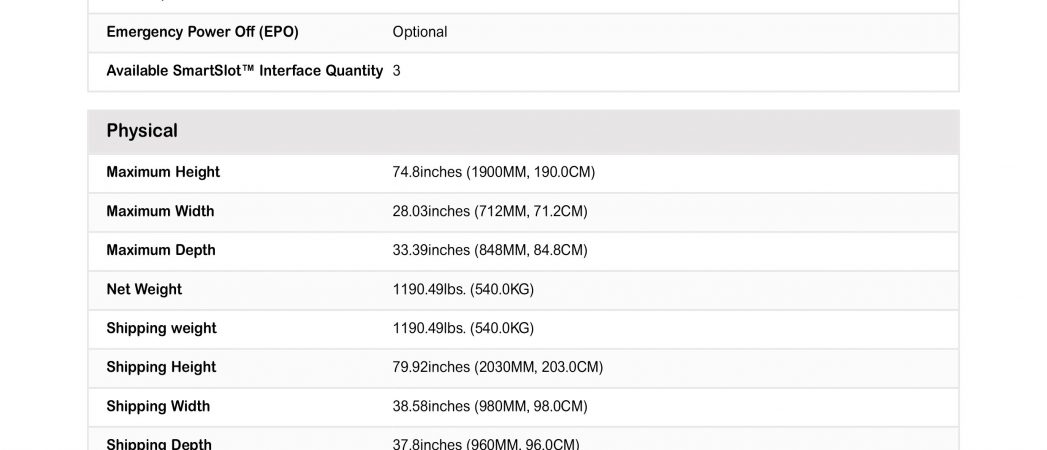The width and height of the screenshot is (1047, 450).
Task: Click the Shipping Depth label
Action: 159,444
